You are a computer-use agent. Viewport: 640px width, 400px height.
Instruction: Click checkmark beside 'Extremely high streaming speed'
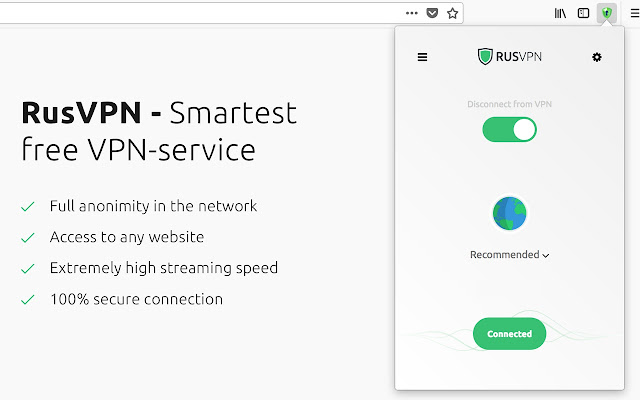click(x=27, y=269)
